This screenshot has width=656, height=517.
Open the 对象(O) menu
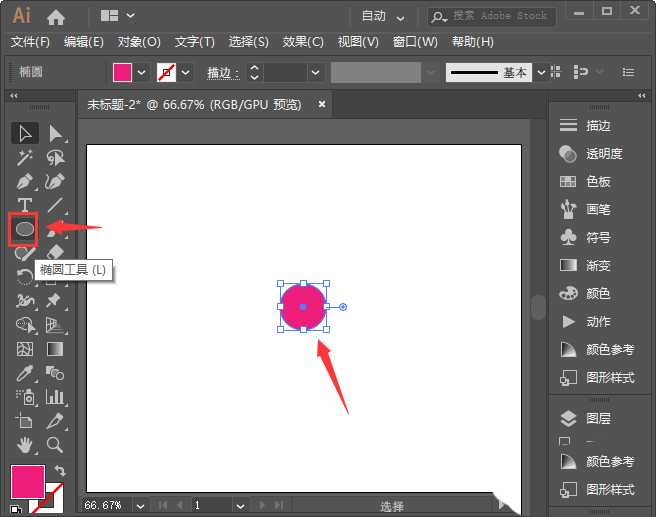[x=139, y=42]
